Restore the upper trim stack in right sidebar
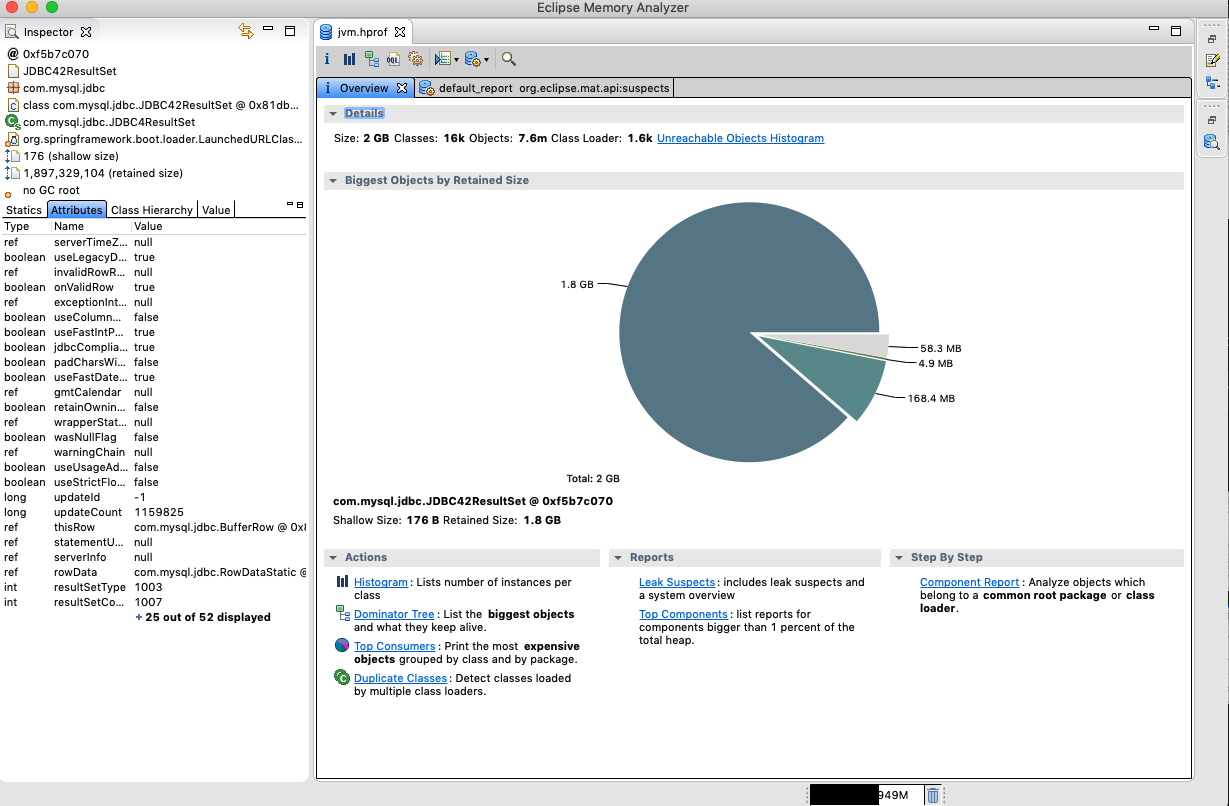 (x=1212, y=38)
